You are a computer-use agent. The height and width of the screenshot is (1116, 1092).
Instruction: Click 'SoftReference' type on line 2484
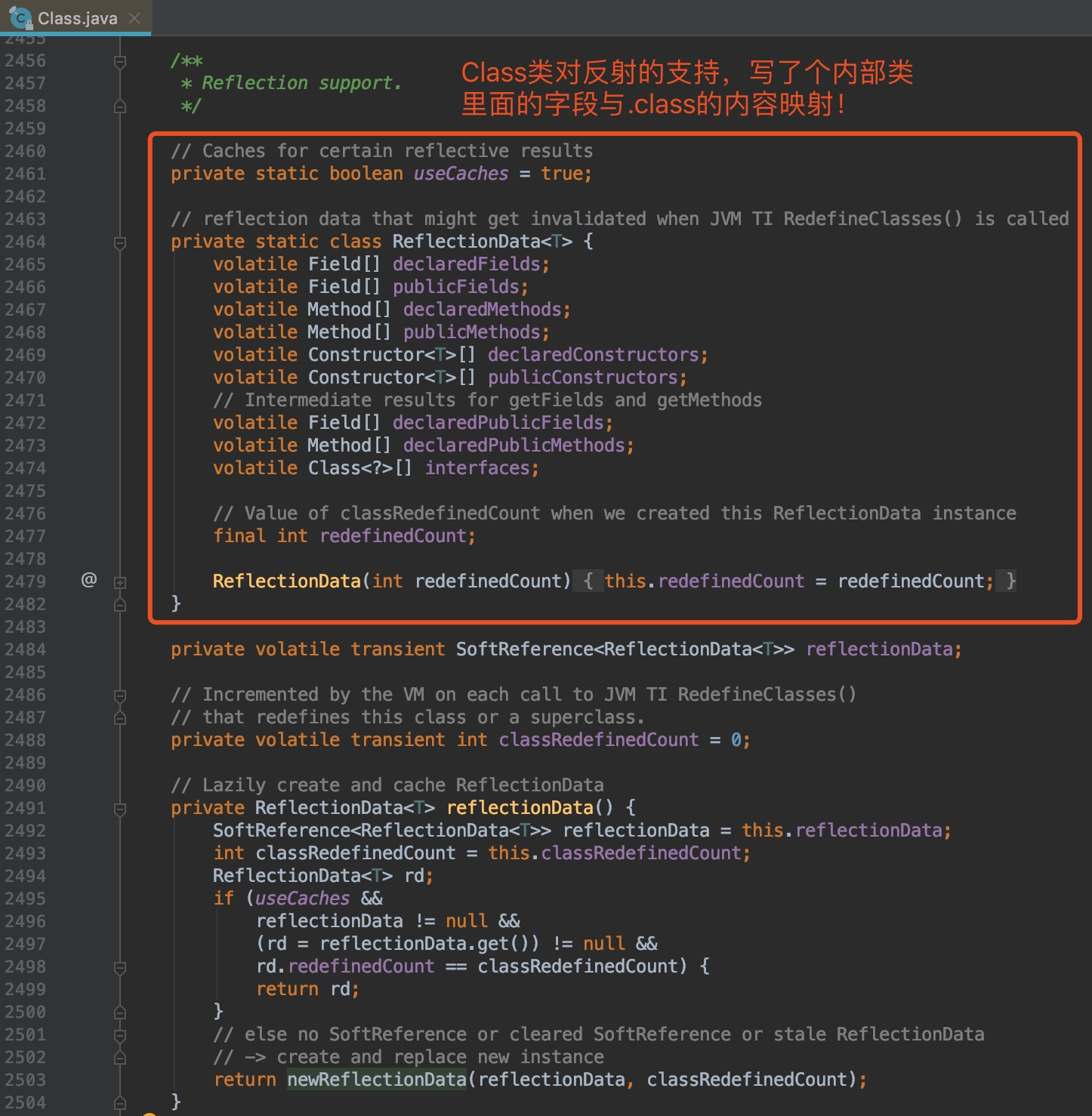click(525, 649)
